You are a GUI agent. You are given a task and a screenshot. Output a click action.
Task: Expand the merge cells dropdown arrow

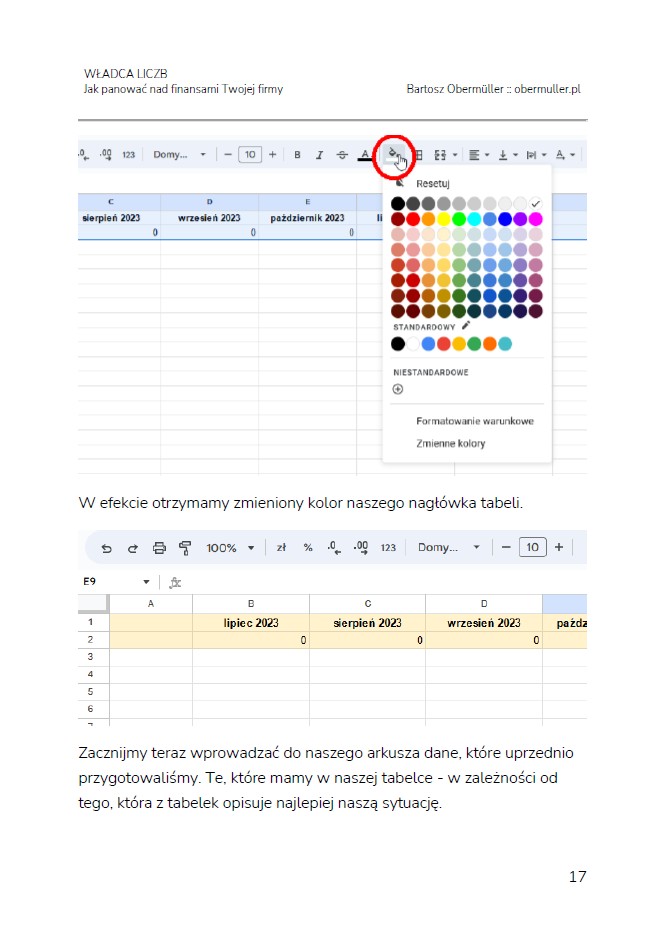coord(455,155)
